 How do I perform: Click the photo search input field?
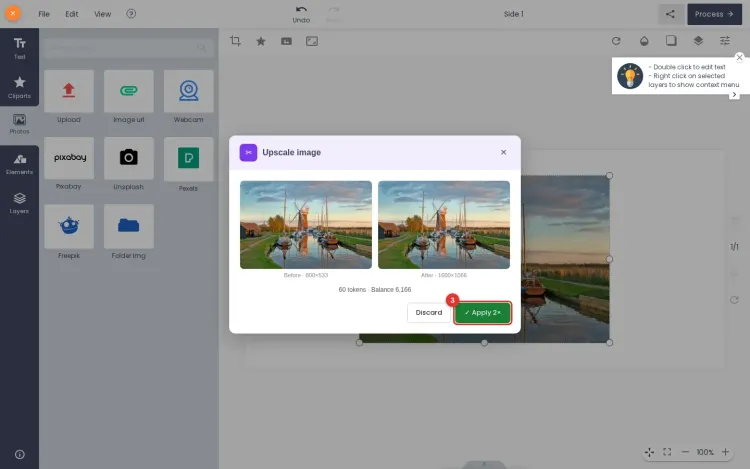click(x=129, y=48)
